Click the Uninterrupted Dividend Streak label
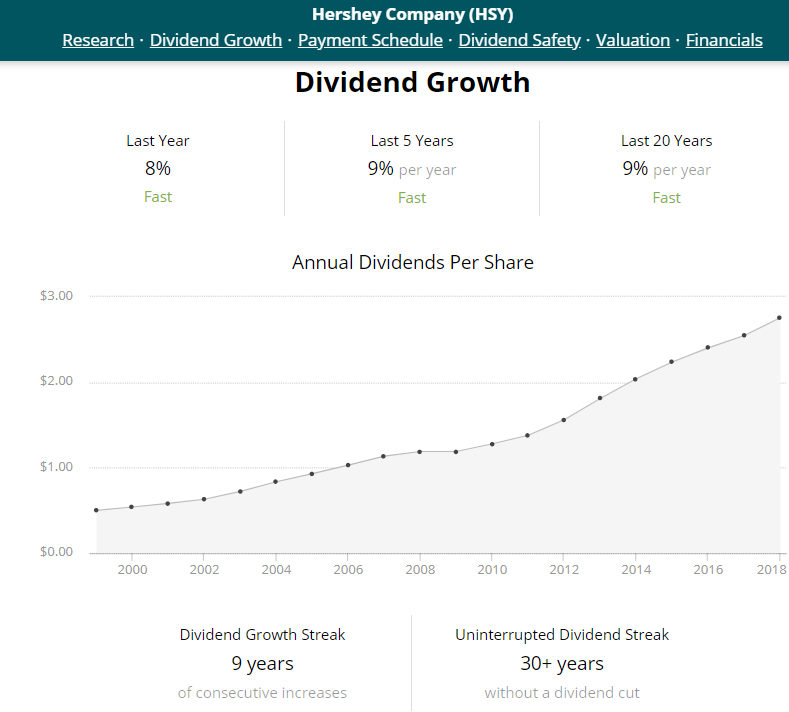Viewport: 789px width, 712px height. (x=562, y=635)
